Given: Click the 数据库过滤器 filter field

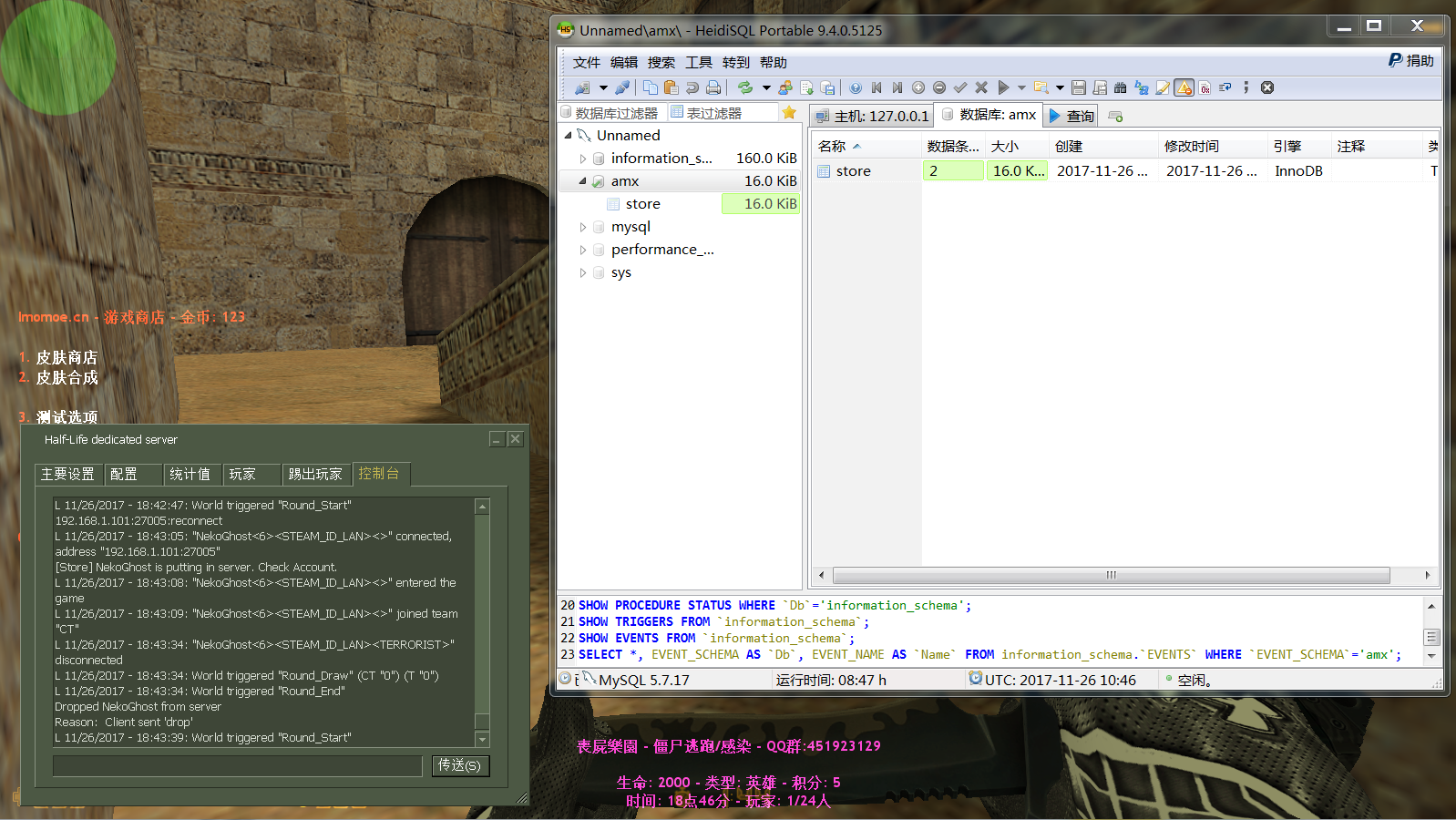Looking at the screenshot, I should [612, 112].
